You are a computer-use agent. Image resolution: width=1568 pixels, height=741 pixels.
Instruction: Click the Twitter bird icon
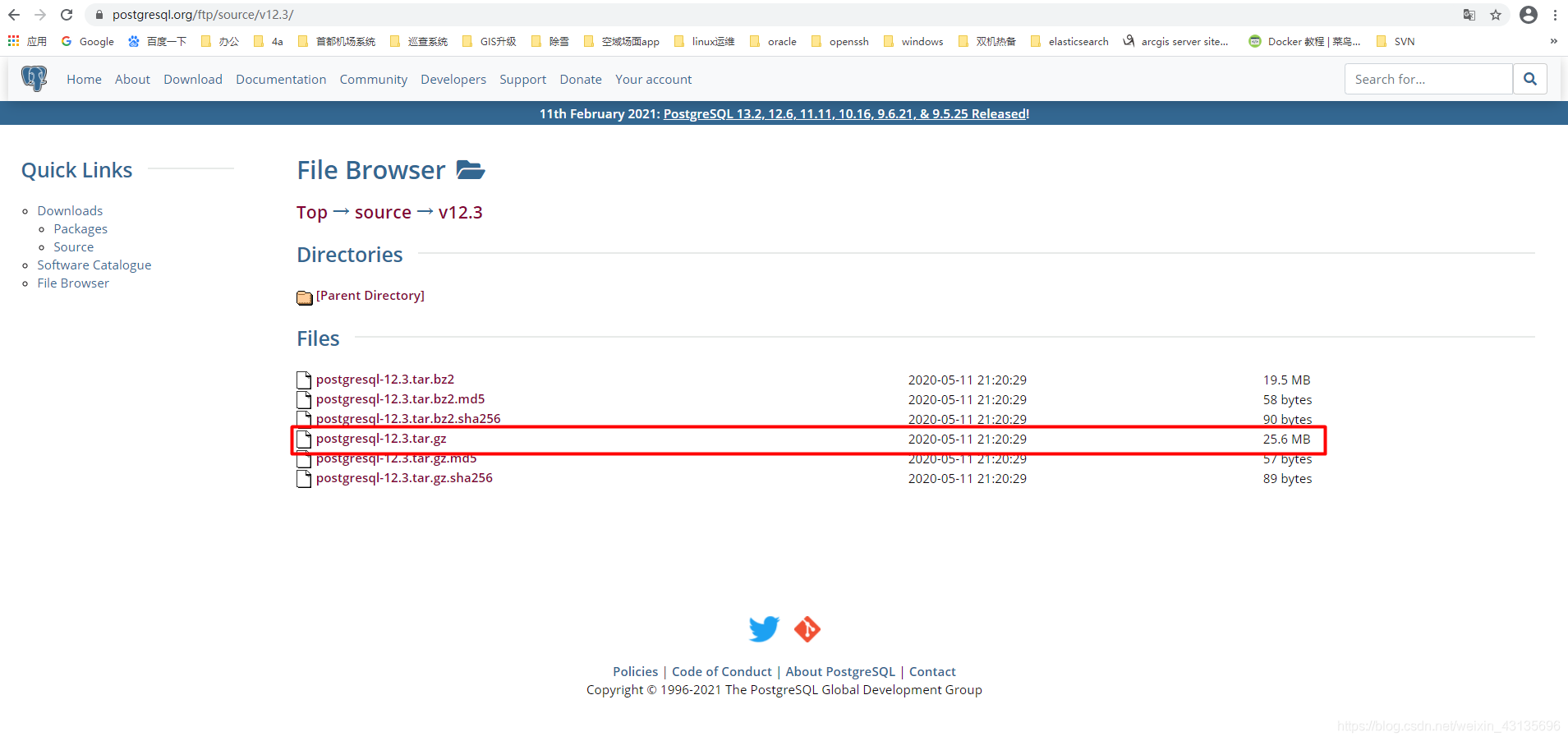tap(764, 629)
